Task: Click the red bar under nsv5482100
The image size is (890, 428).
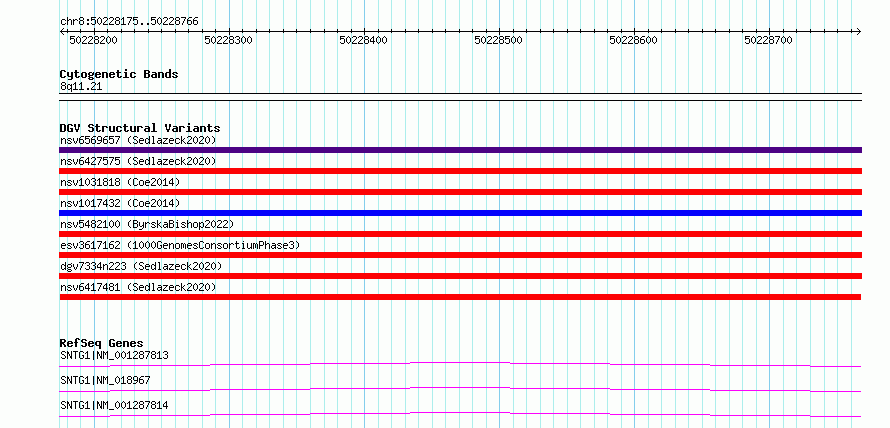Action: 460,234
